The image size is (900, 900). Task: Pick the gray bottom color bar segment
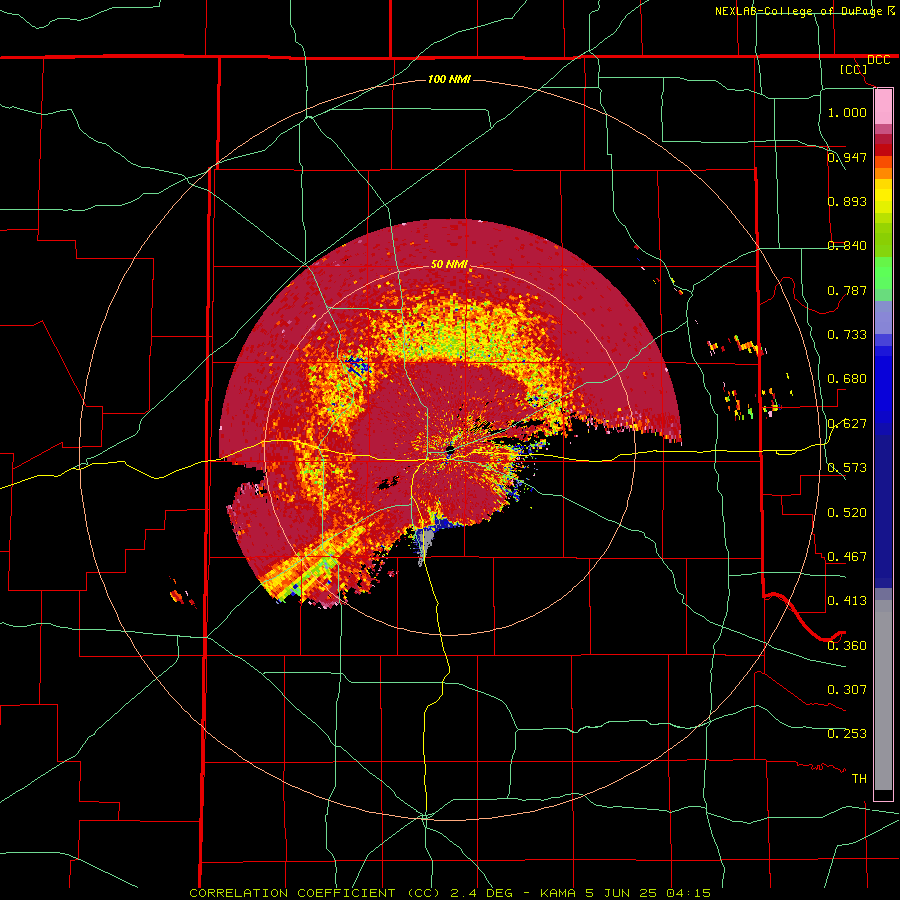coord(883,695)
